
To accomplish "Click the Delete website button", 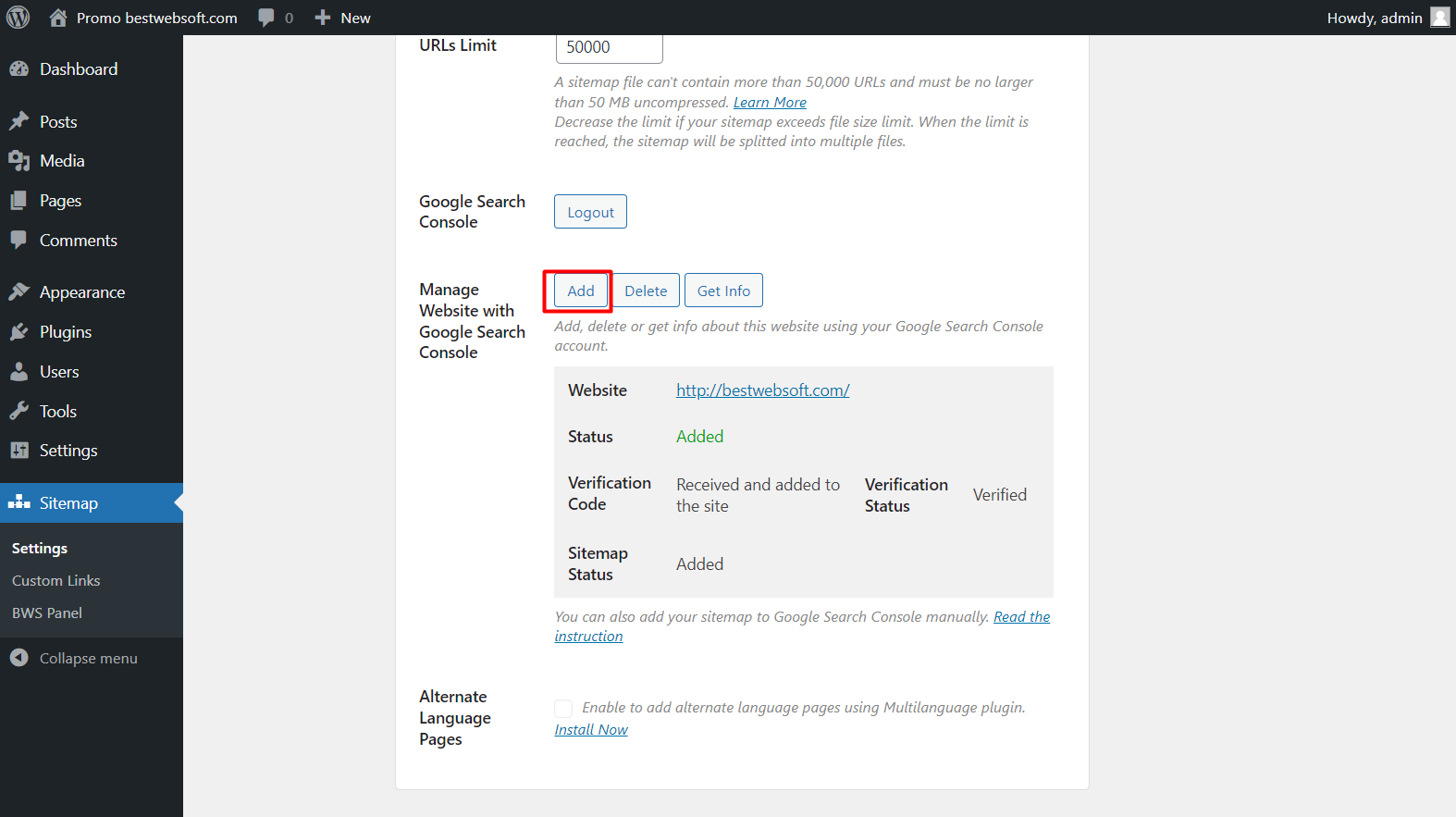I will click(646, 291).
